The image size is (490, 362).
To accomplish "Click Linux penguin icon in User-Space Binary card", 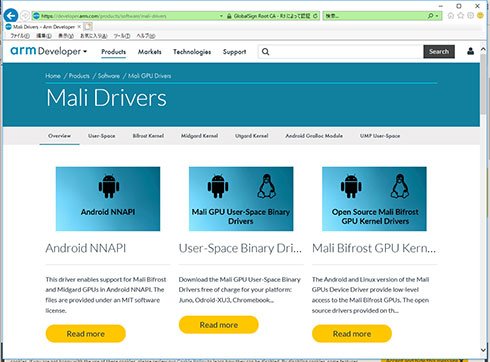I will coord(267,186).
